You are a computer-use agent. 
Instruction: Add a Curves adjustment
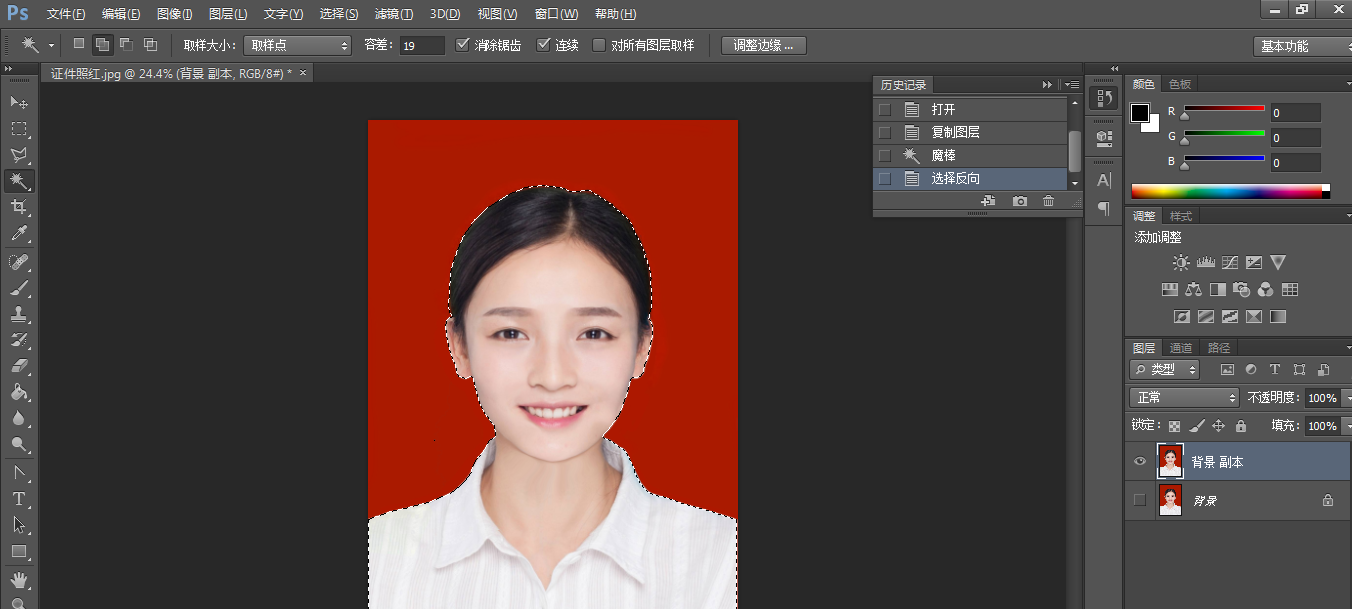pos(1230,263)
